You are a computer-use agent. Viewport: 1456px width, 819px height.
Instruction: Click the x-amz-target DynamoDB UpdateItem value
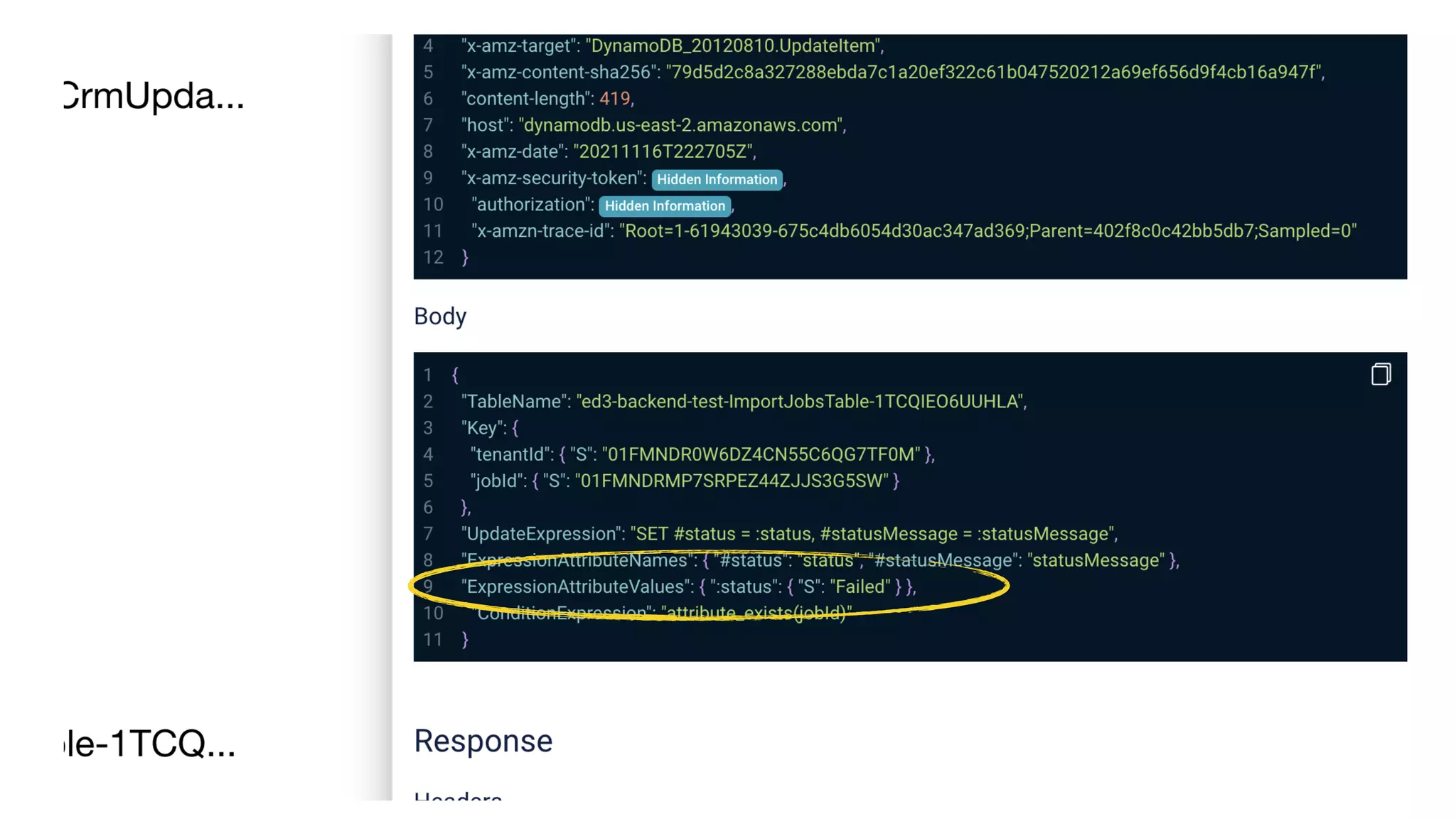coord(734,46)
